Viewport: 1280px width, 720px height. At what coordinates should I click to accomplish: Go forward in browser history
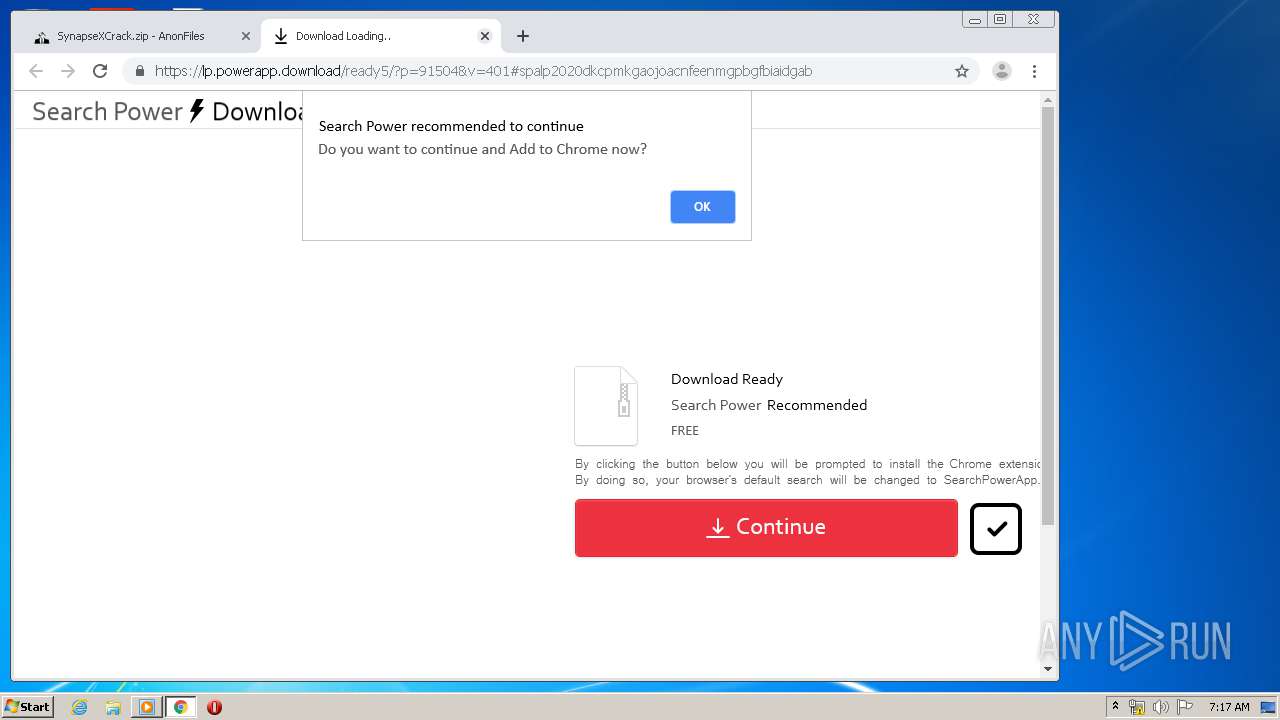pos(68,71)
